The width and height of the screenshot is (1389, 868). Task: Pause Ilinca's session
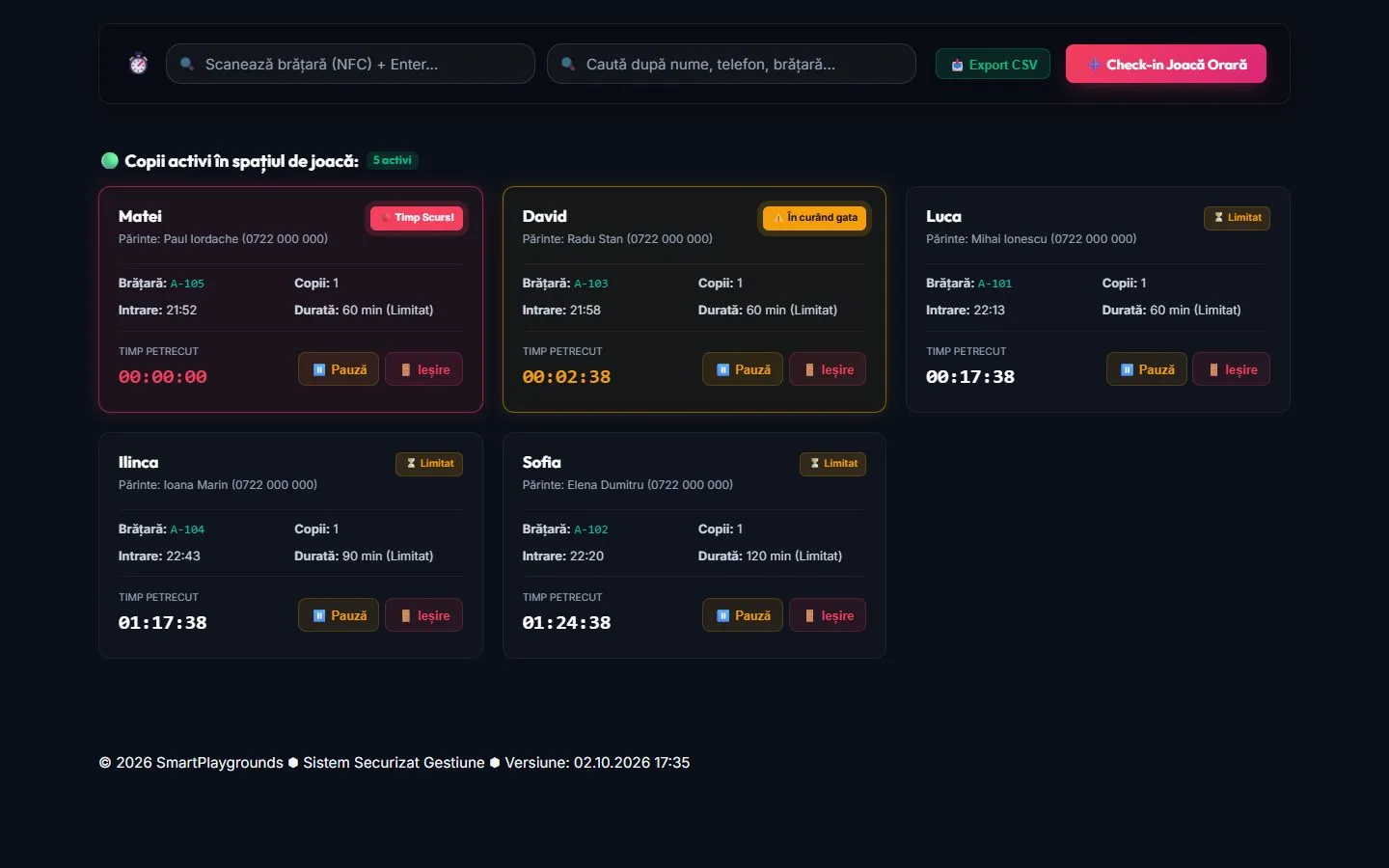[x=339, y=615]
